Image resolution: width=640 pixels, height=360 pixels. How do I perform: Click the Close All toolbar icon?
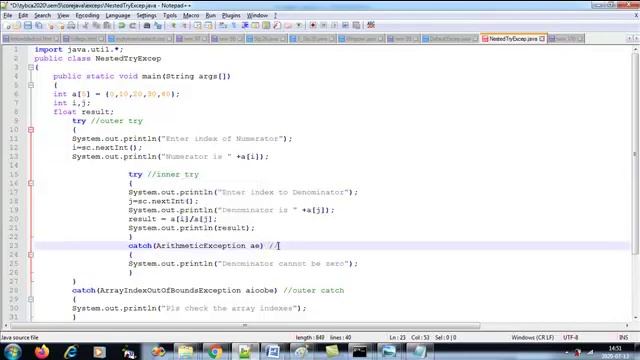61,25
